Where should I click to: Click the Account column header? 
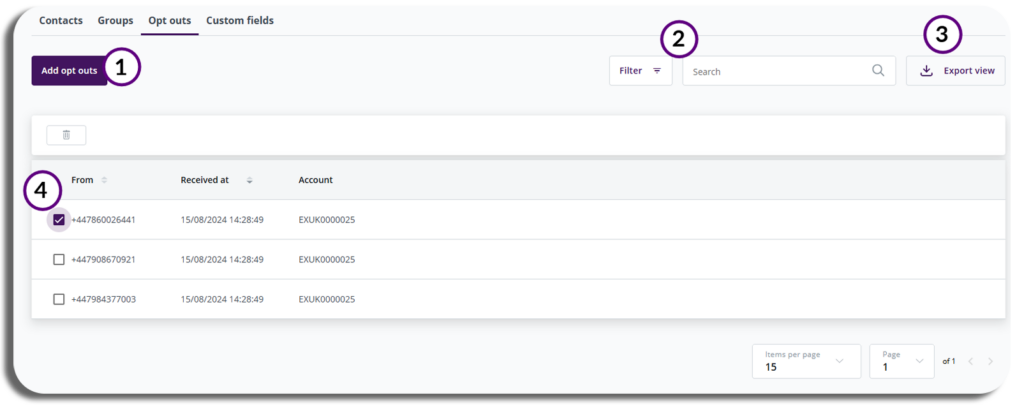point(315,180)
